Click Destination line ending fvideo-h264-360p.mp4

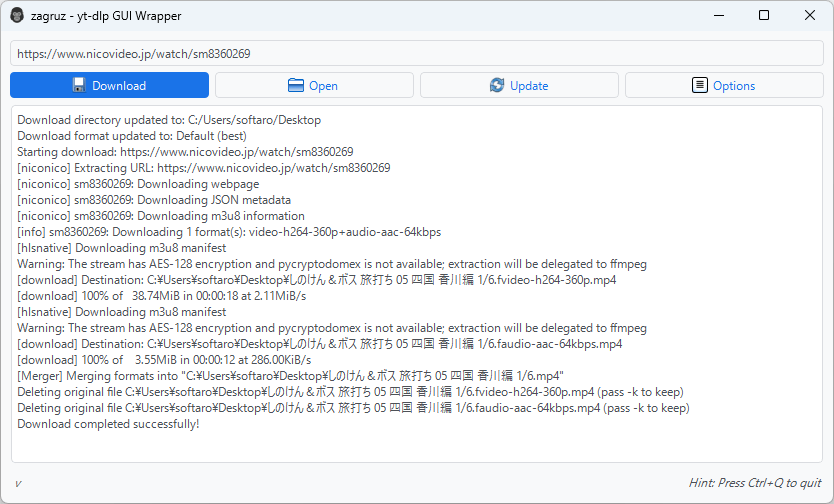pyautogui.click(x=316, y=280)
